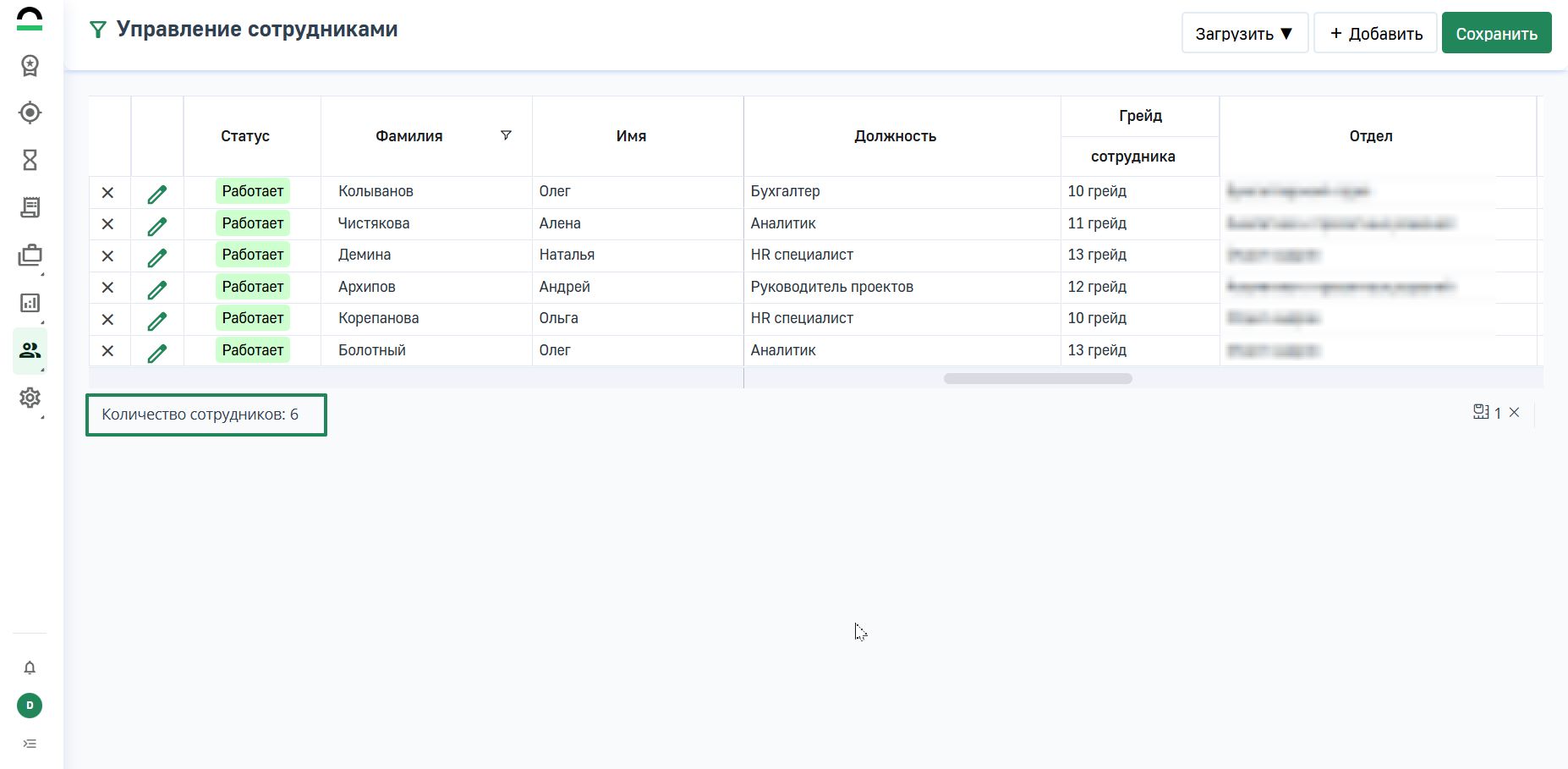Open filter on Фамилия column
Viewport: 1568px width, 769px height.
pos(506,135)
